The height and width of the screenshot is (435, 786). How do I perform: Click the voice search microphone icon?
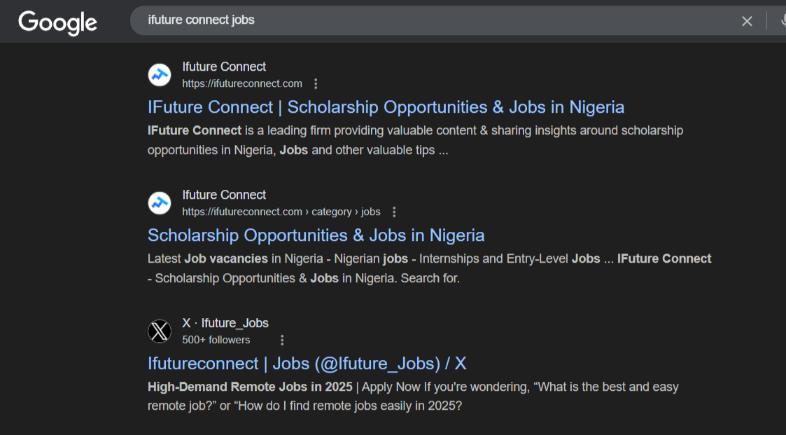pos(782,21)
